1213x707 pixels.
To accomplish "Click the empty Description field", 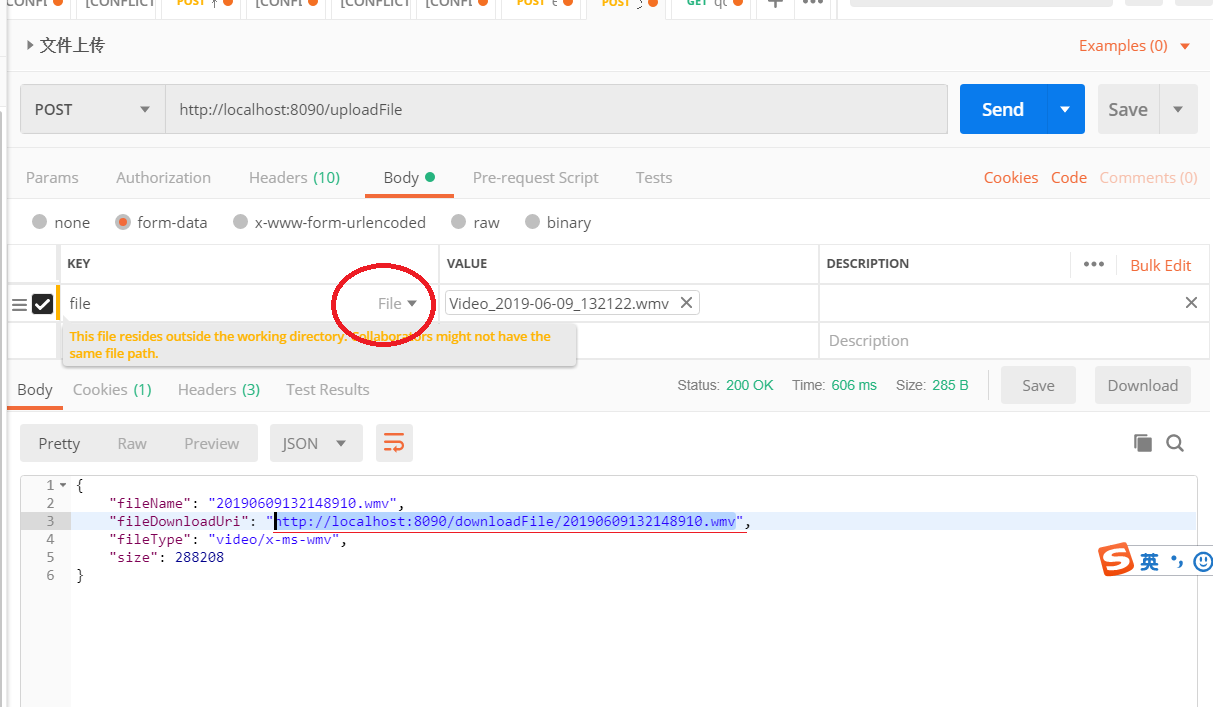I will [1013, 340].
